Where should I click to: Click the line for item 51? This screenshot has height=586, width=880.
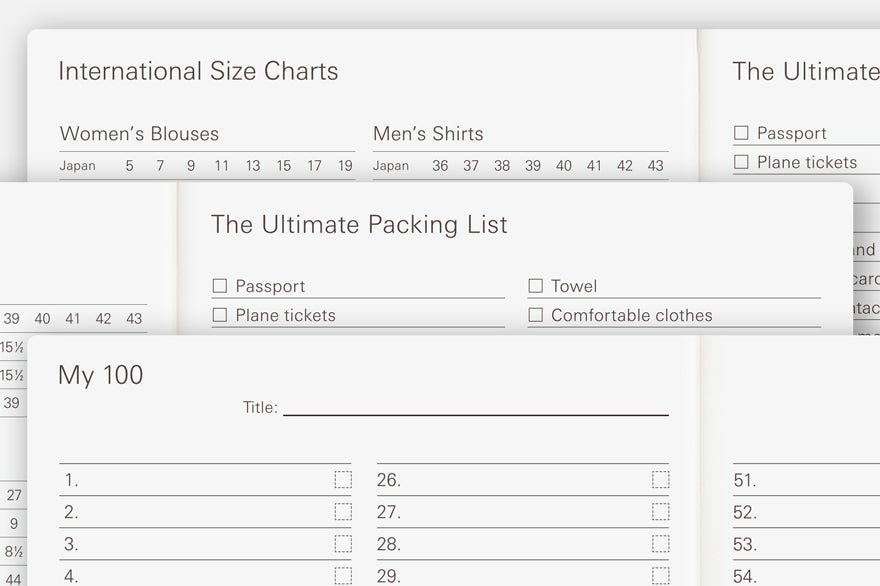tap(806, 480)
